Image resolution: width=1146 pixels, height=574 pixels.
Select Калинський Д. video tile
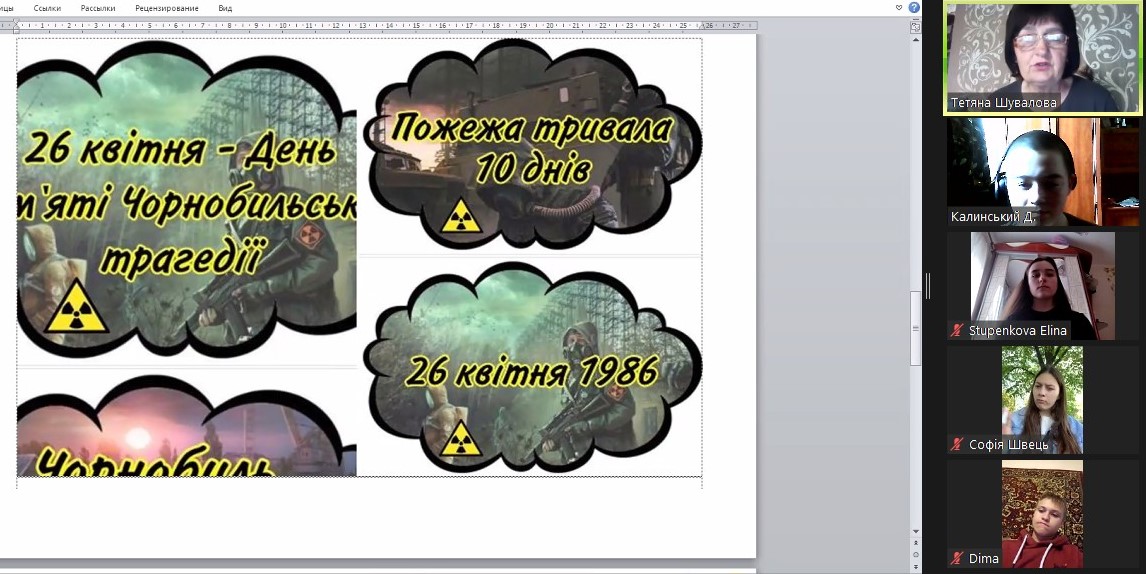(1043, 172)
